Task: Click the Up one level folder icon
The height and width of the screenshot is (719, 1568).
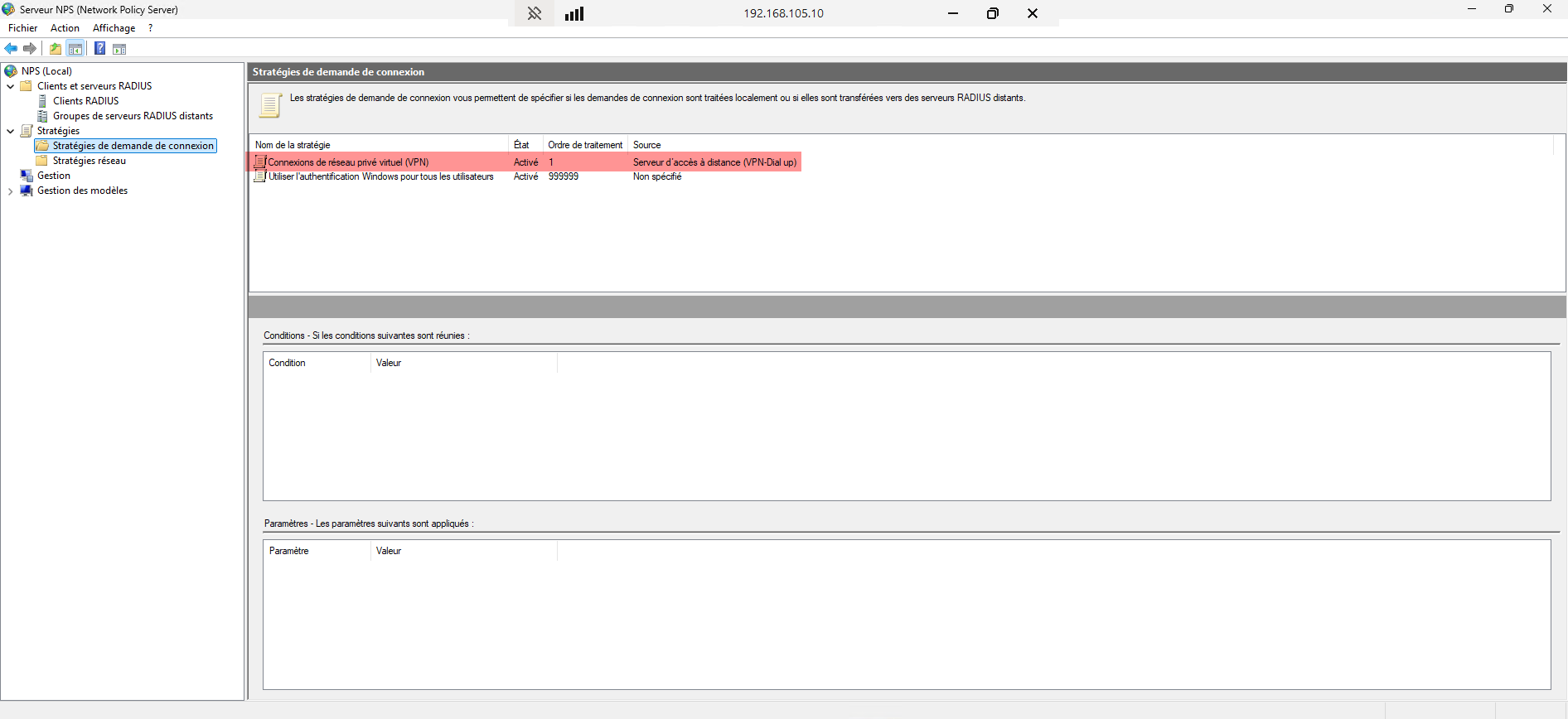Action: (x=56, y=49)
